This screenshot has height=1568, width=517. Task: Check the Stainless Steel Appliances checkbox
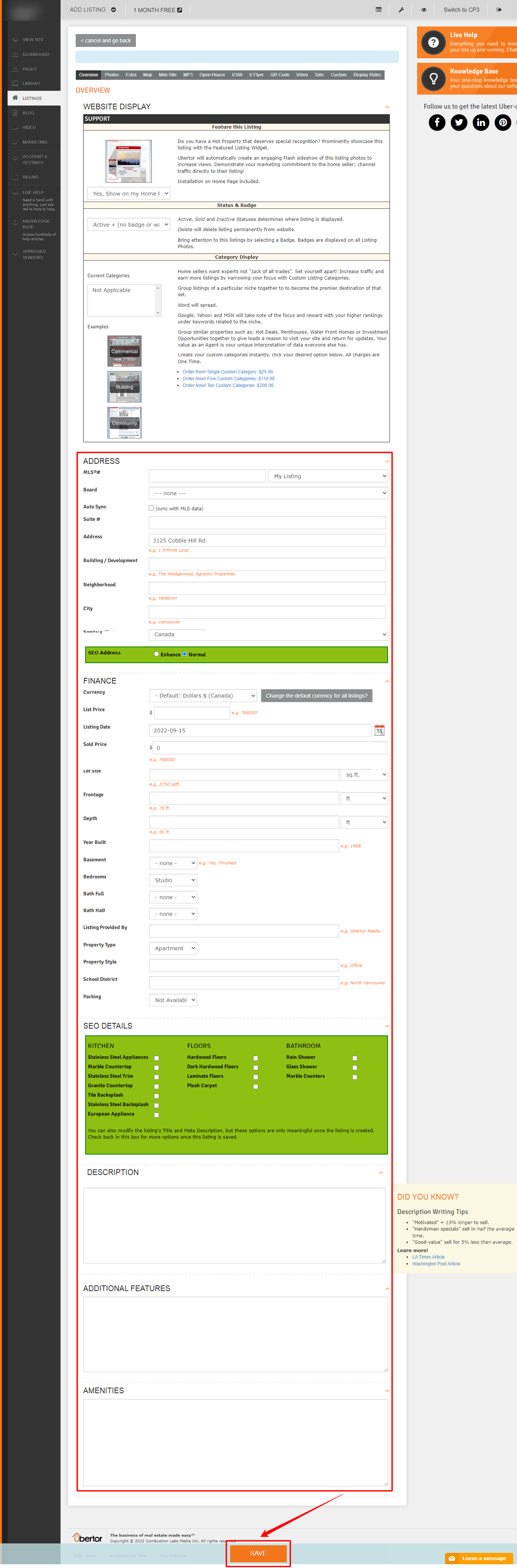click(157, 1058)
